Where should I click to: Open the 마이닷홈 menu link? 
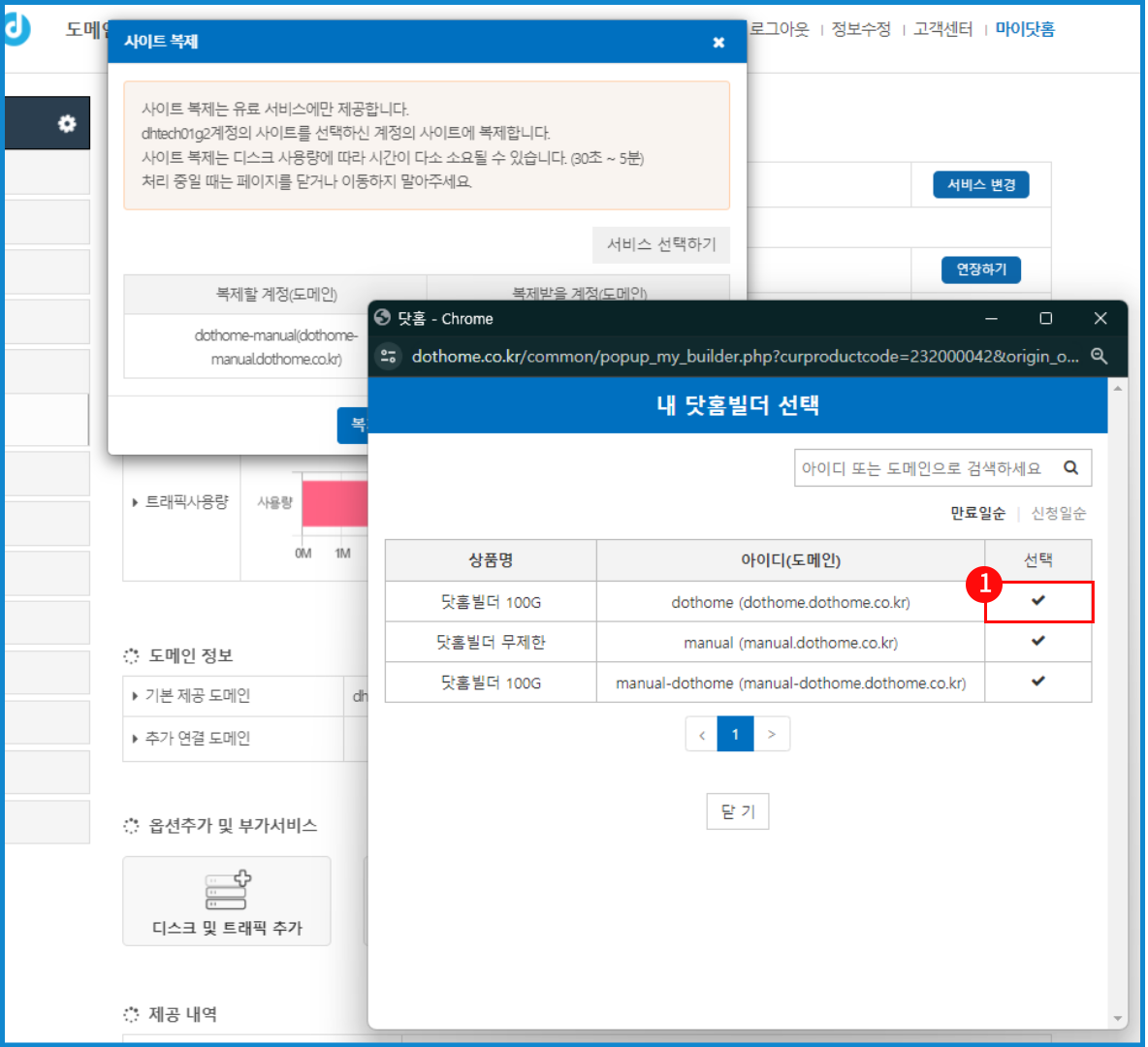(x=1025, y=29)
